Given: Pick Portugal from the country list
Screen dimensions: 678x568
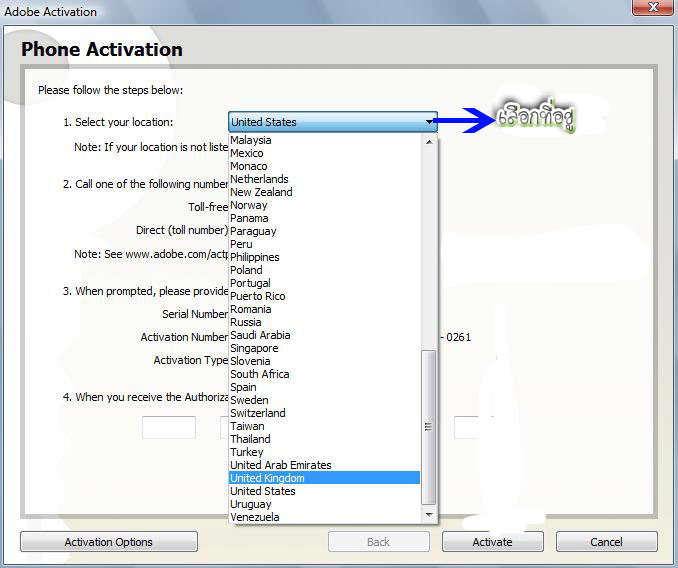Looking at the screenshot, I should 325,283.
